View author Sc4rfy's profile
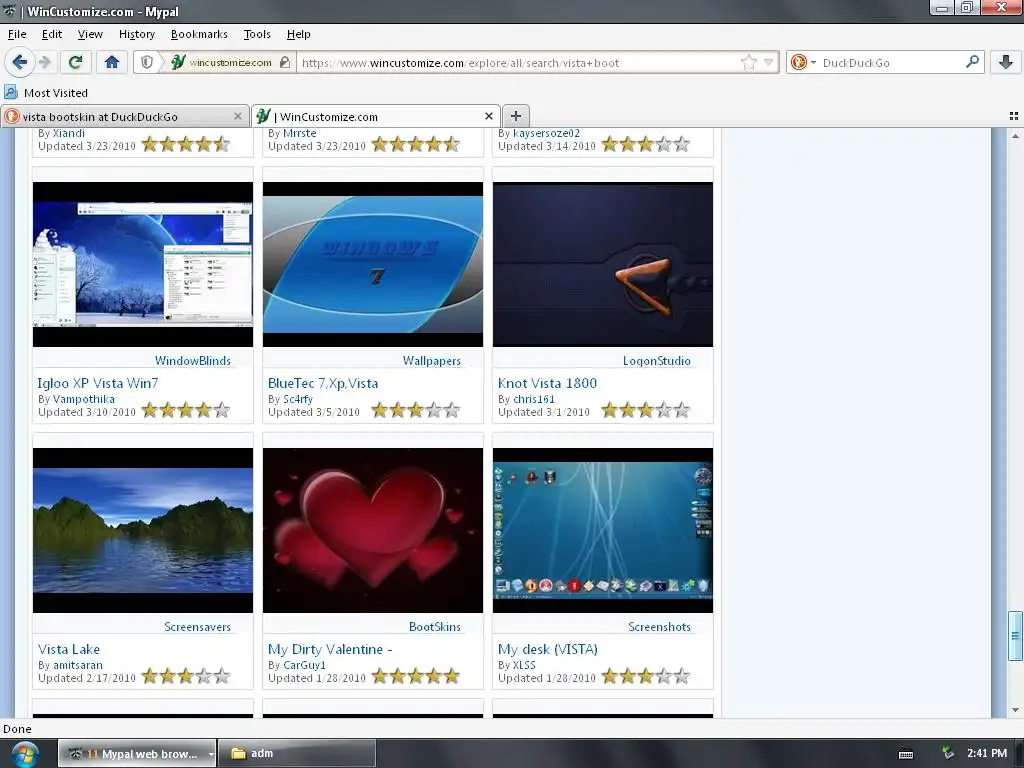This screenshot has width=1024, height=768. [x=297, y=399]
